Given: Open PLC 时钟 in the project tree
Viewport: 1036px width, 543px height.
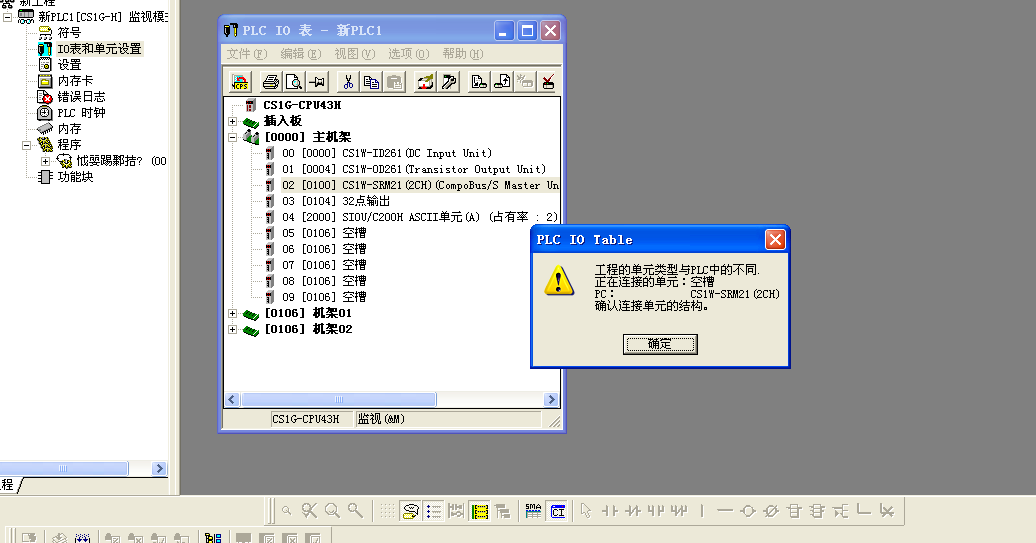Looking at the screenshot, I should [81, 113].
